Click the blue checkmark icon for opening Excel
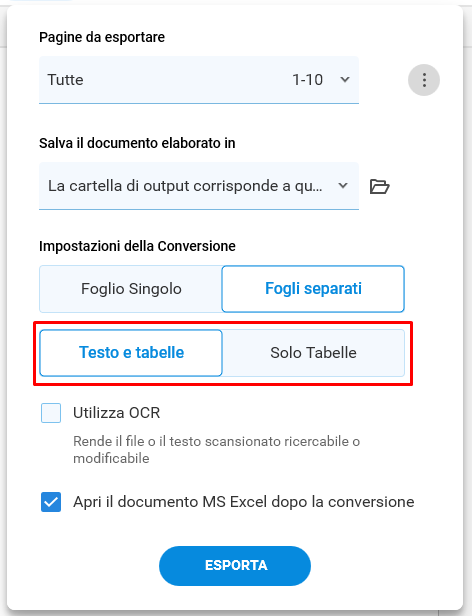The width and height of the screenshot is (472, 616). point(51,502)
